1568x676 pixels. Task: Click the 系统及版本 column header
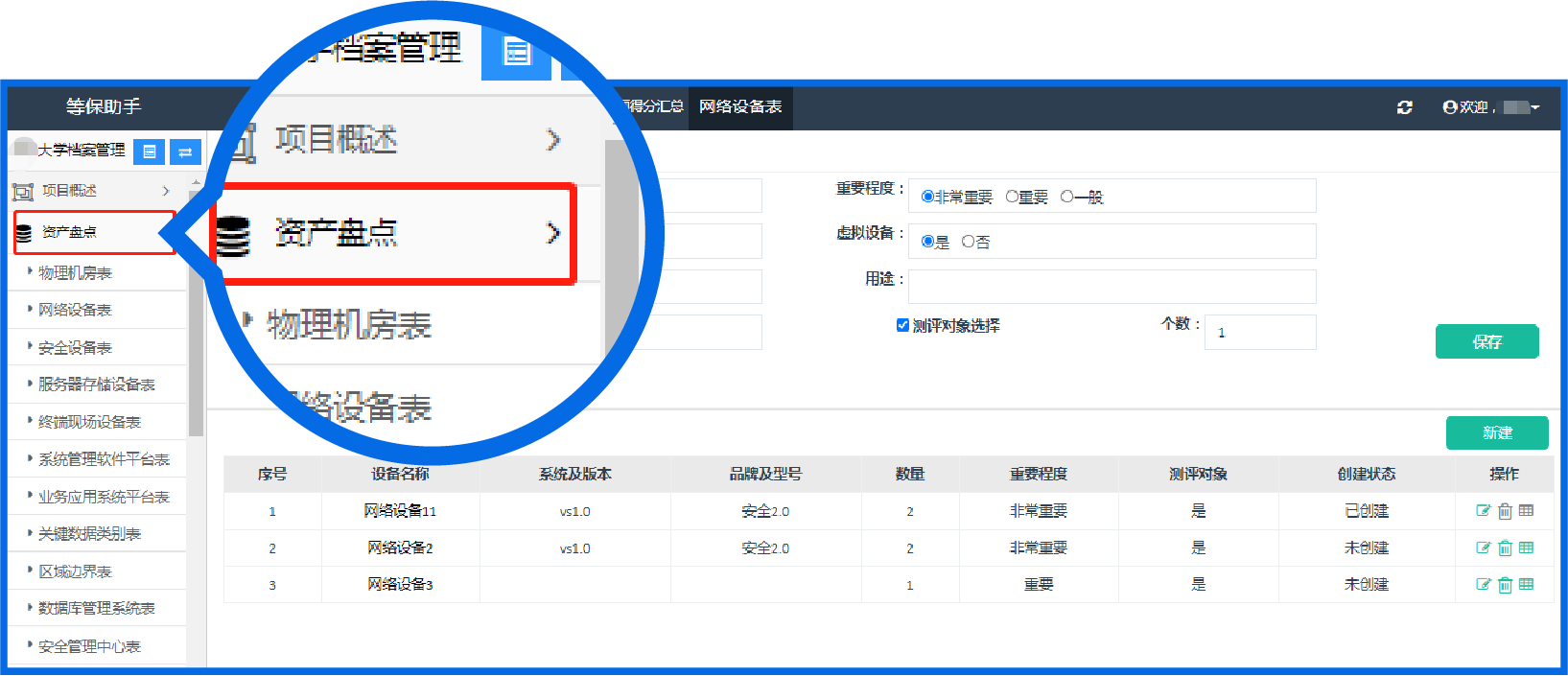tap(575, 474)
